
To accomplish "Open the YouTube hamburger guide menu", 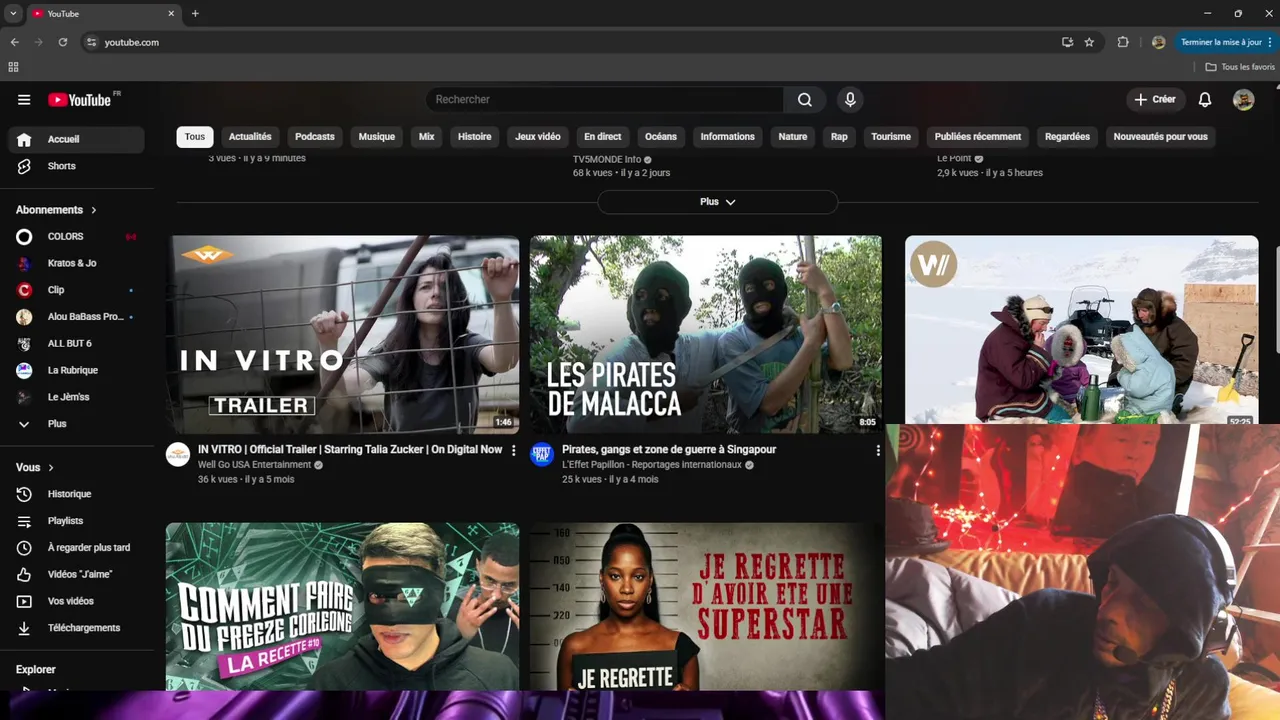I will coord(24,100).
